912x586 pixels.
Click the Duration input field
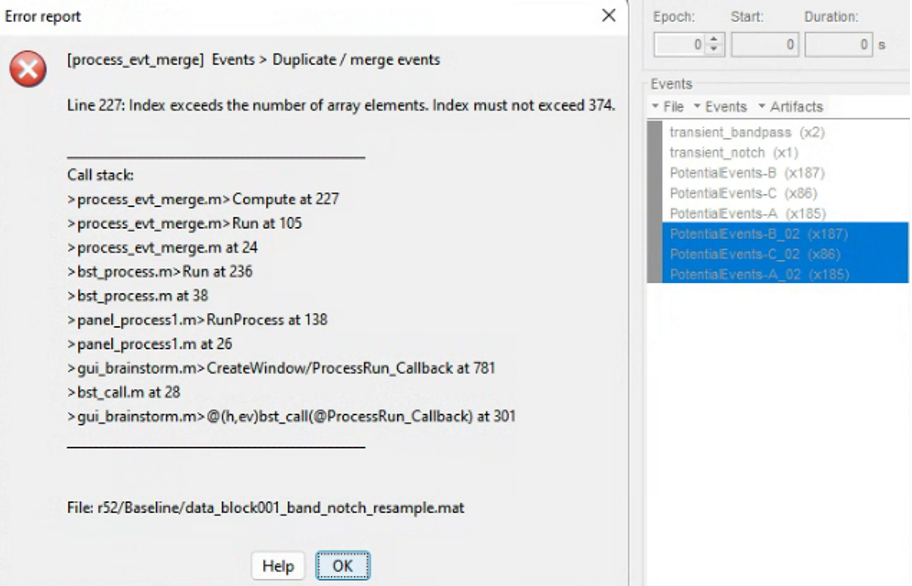(x=838, y=45)
